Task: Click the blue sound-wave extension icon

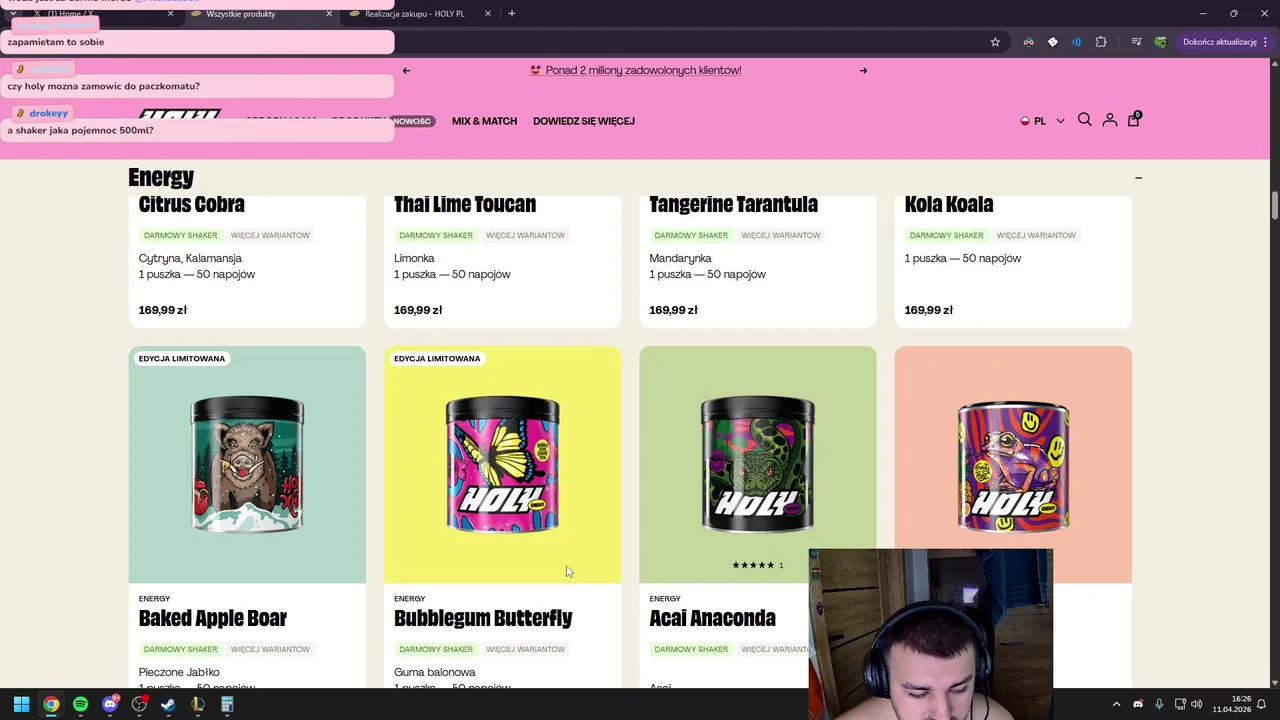Action: 1076,42
